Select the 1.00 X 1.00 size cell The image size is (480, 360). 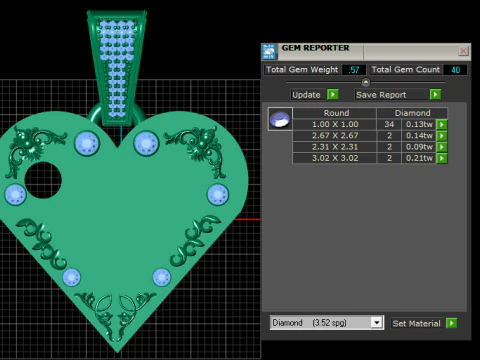pyautogui.click(x=335, y=124)
